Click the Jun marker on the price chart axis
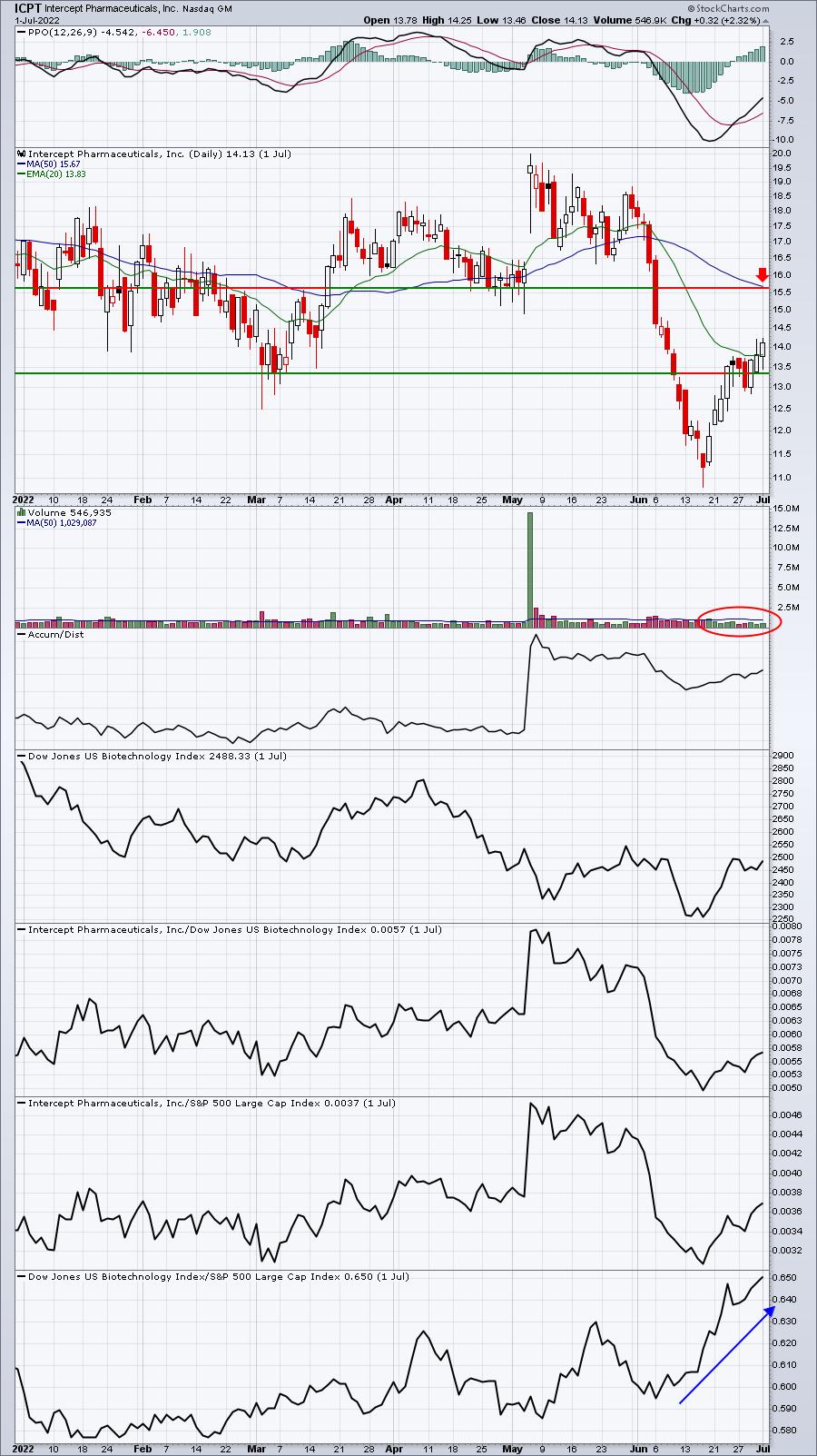817x1456 pixels. pos(638,500)
